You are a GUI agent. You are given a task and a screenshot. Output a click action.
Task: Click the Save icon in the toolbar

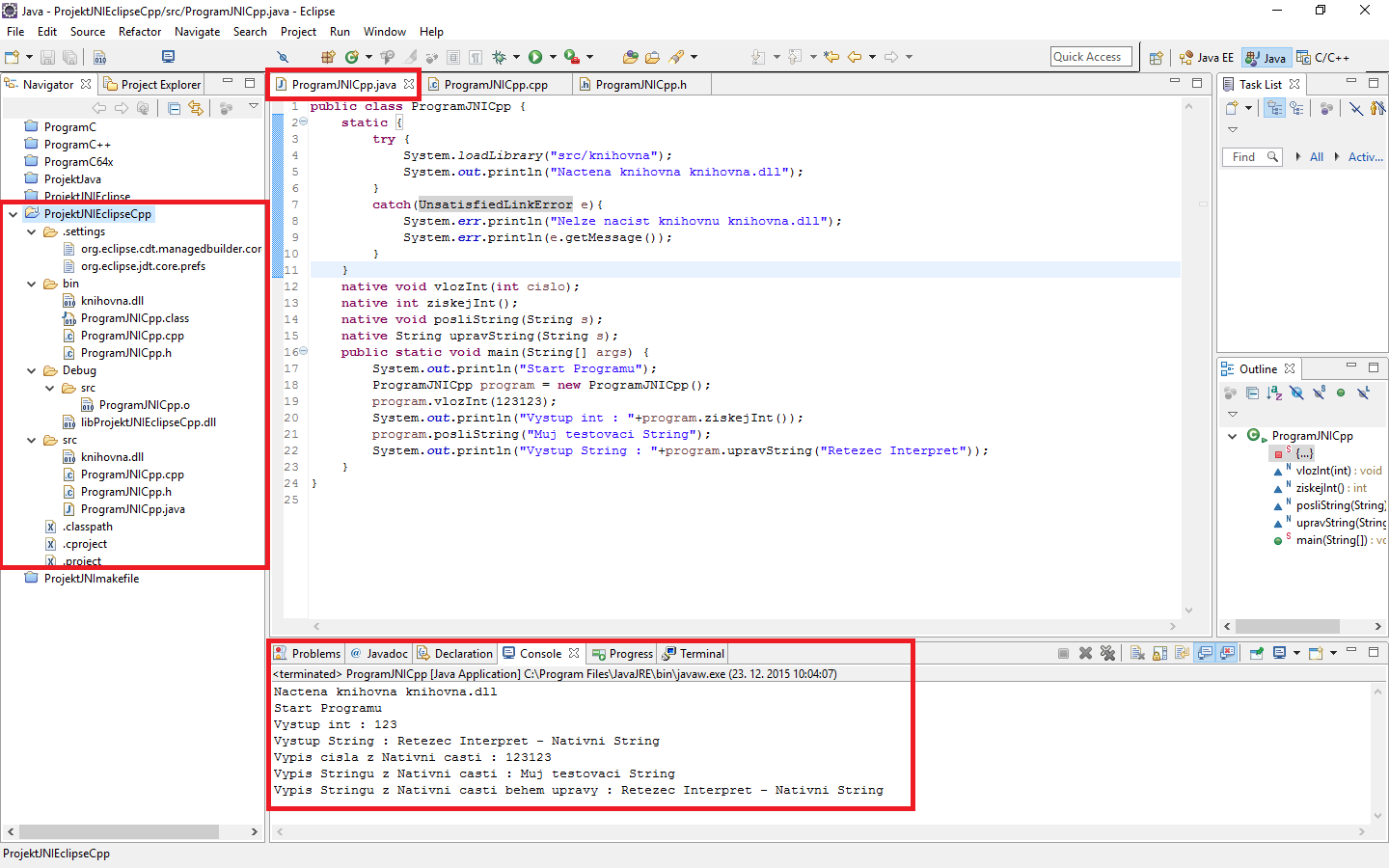47,57
